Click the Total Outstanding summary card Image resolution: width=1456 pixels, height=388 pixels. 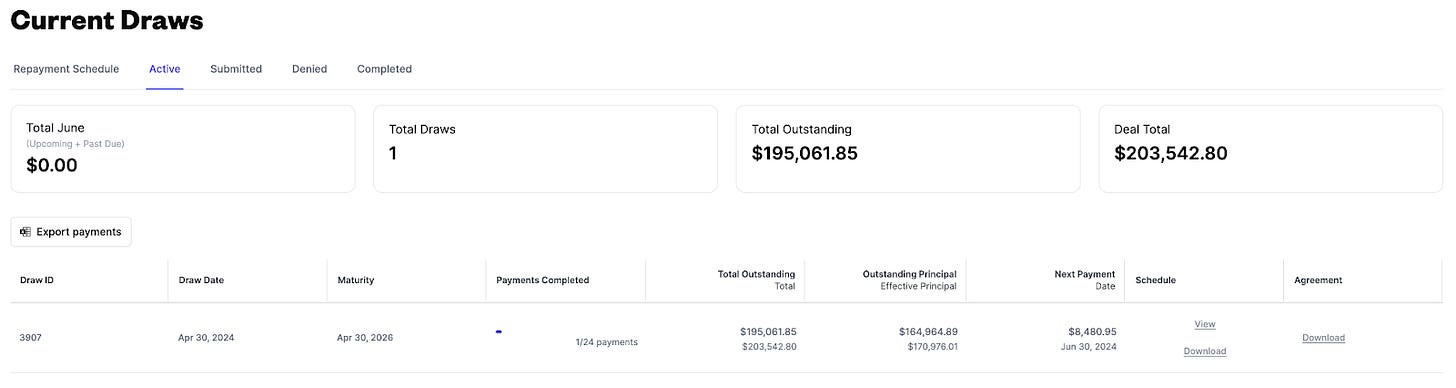point(908,149)
